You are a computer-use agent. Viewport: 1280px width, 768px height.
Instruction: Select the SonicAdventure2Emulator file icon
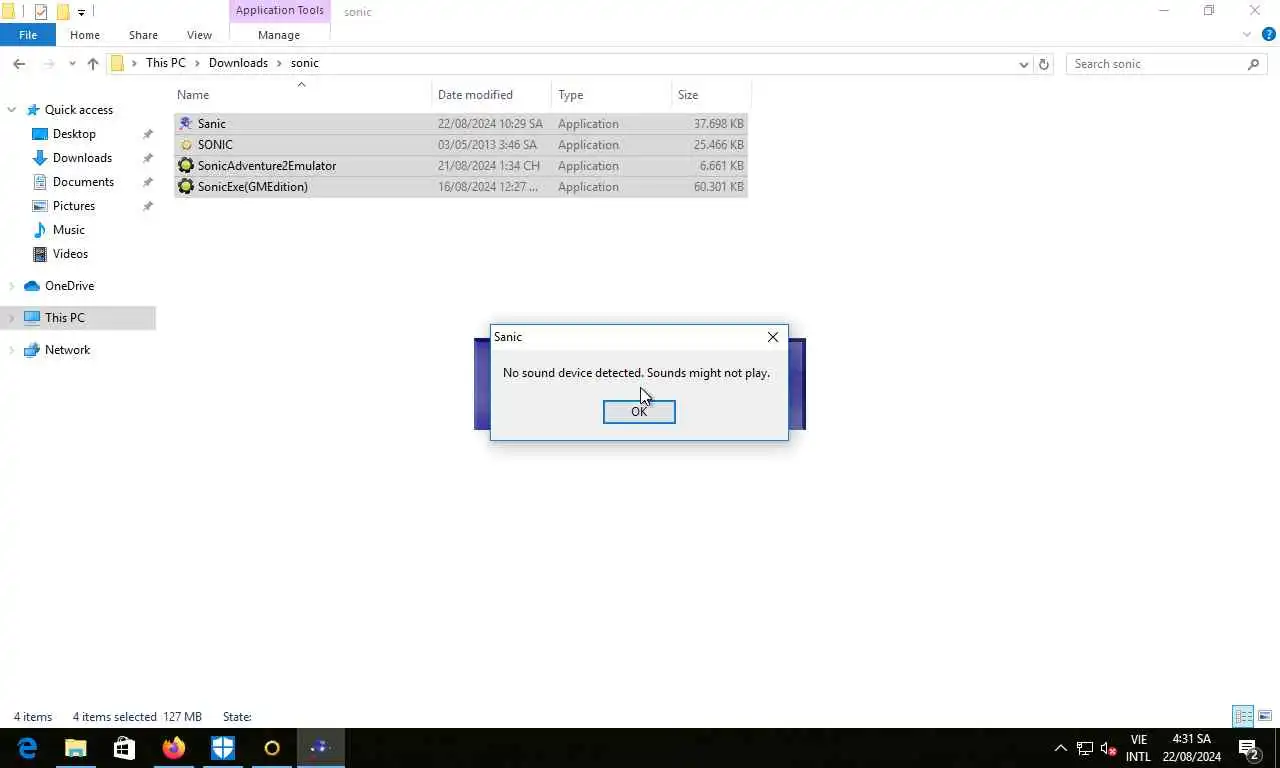185,166
